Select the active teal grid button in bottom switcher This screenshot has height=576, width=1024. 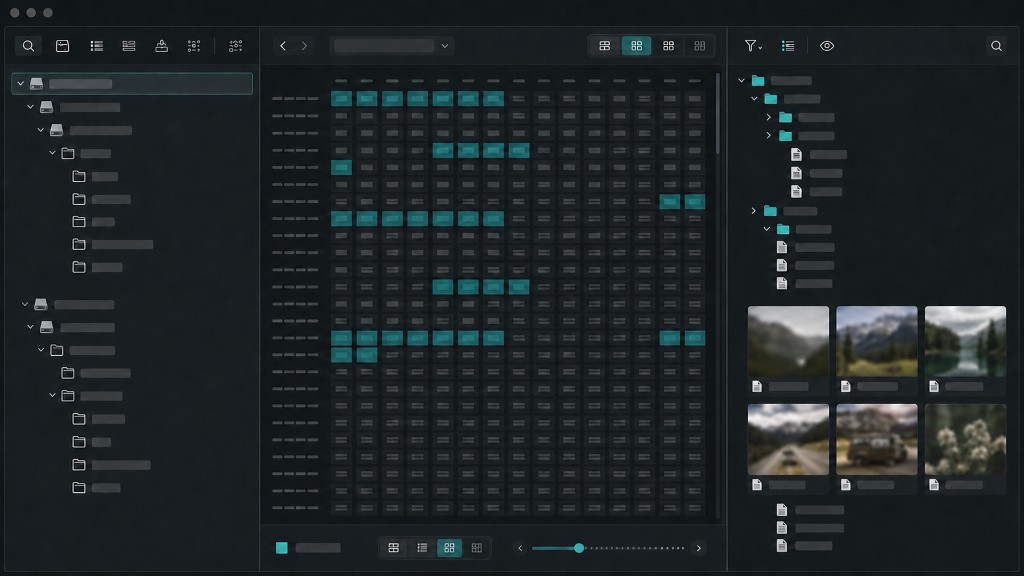tap(449, 548)
